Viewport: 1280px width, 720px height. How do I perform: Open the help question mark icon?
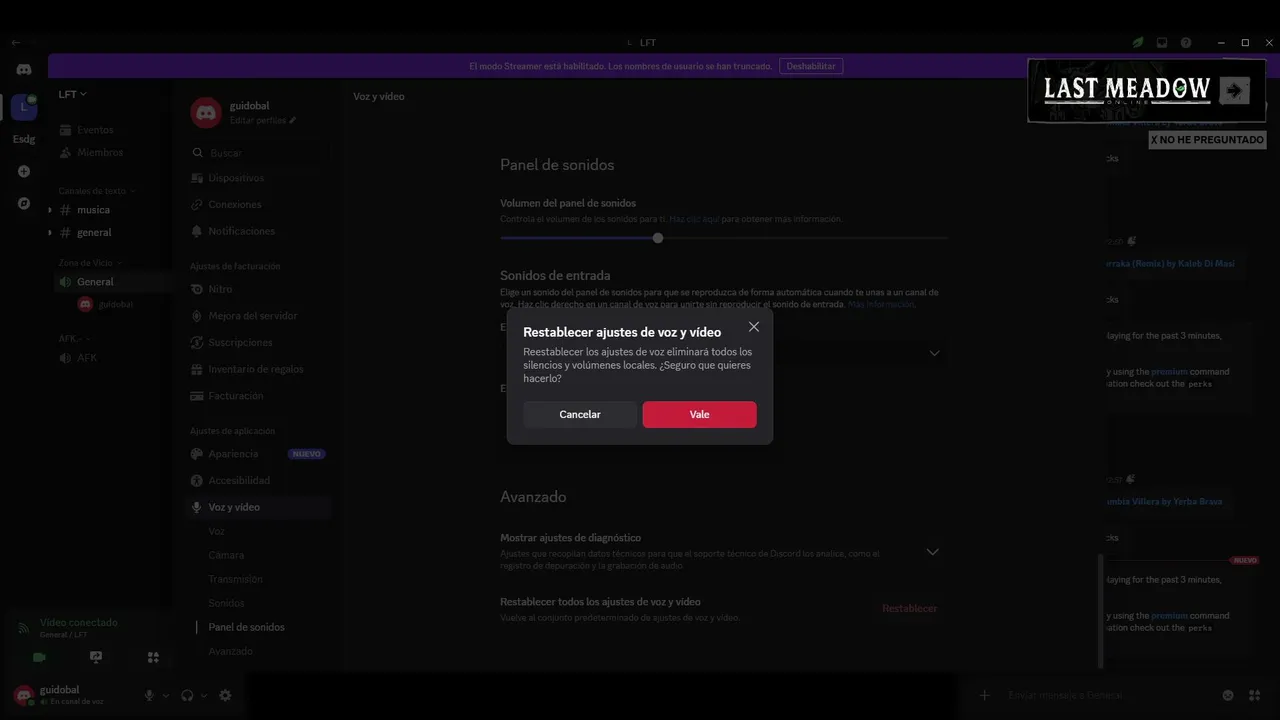[x=1186, y=43]
